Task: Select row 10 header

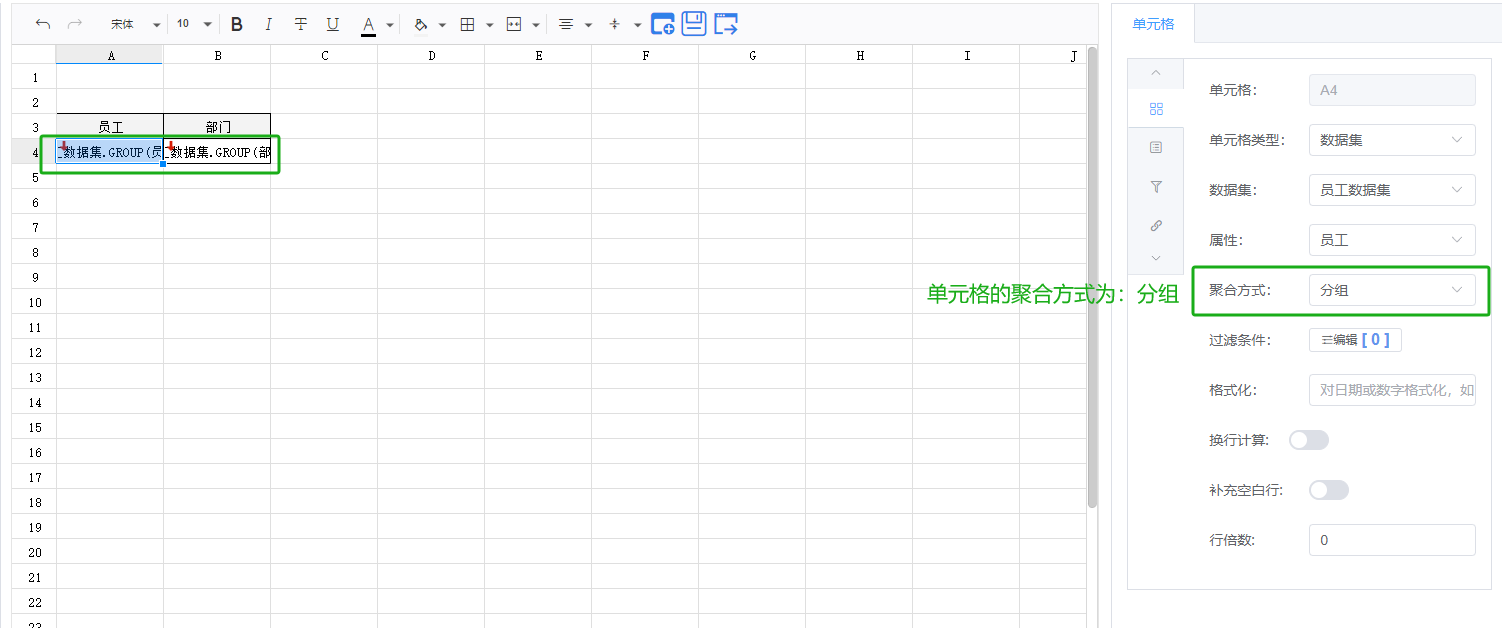Action: point(35,302)
